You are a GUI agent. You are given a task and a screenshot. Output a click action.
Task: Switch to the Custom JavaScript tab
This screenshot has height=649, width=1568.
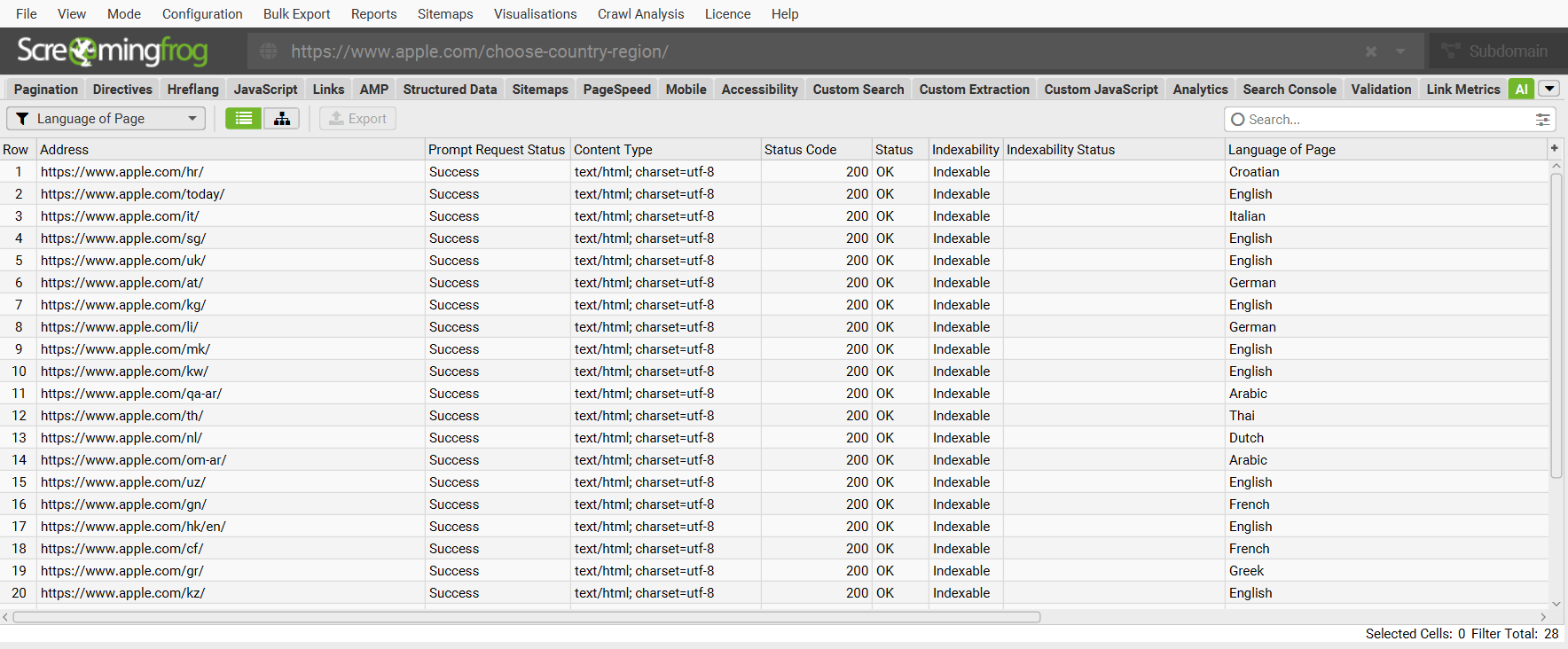click(x=1102, y=90)
